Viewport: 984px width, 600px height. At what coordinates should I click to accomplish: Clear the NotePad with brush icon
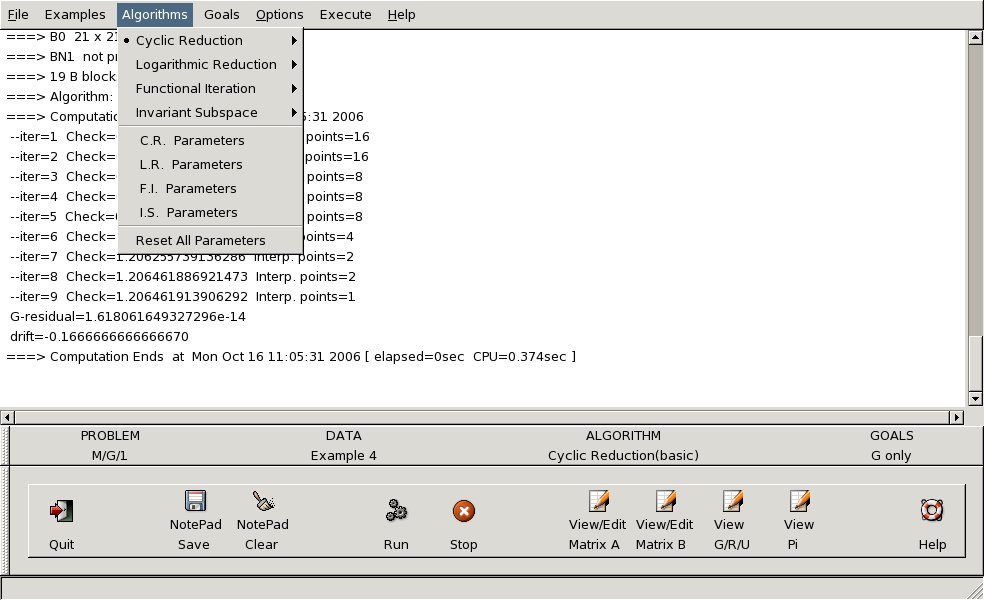point(263,502)
